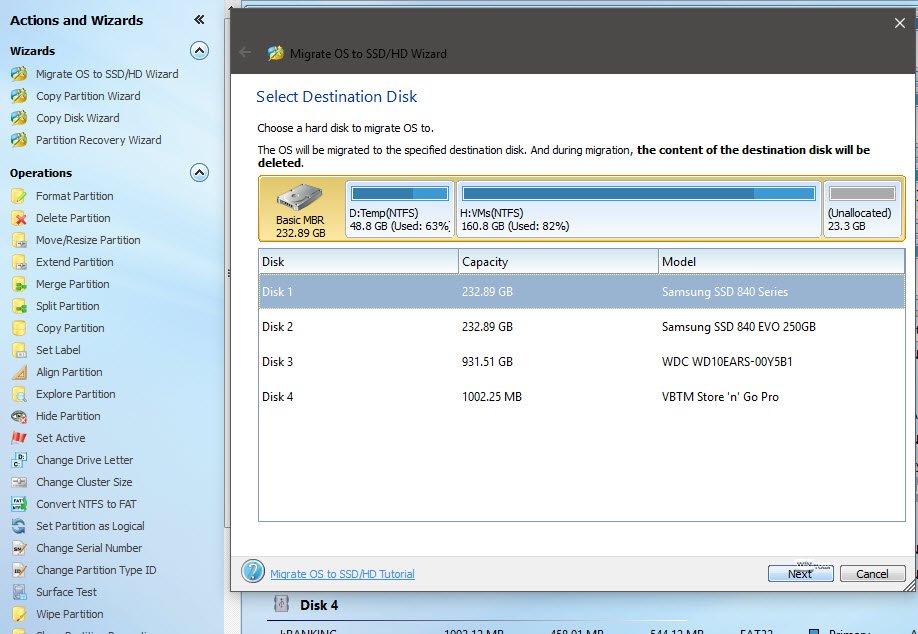918x634 pixels.
Task: Collapse the Operations section
Action: 199,173
